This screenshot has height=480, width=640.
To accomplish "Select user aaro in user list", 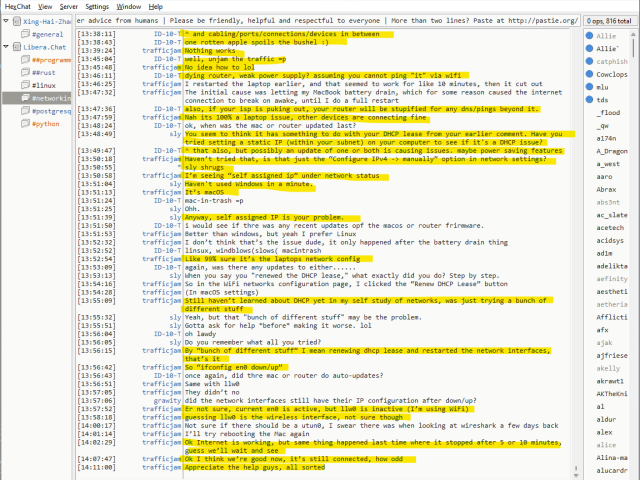I will (604, 177).
